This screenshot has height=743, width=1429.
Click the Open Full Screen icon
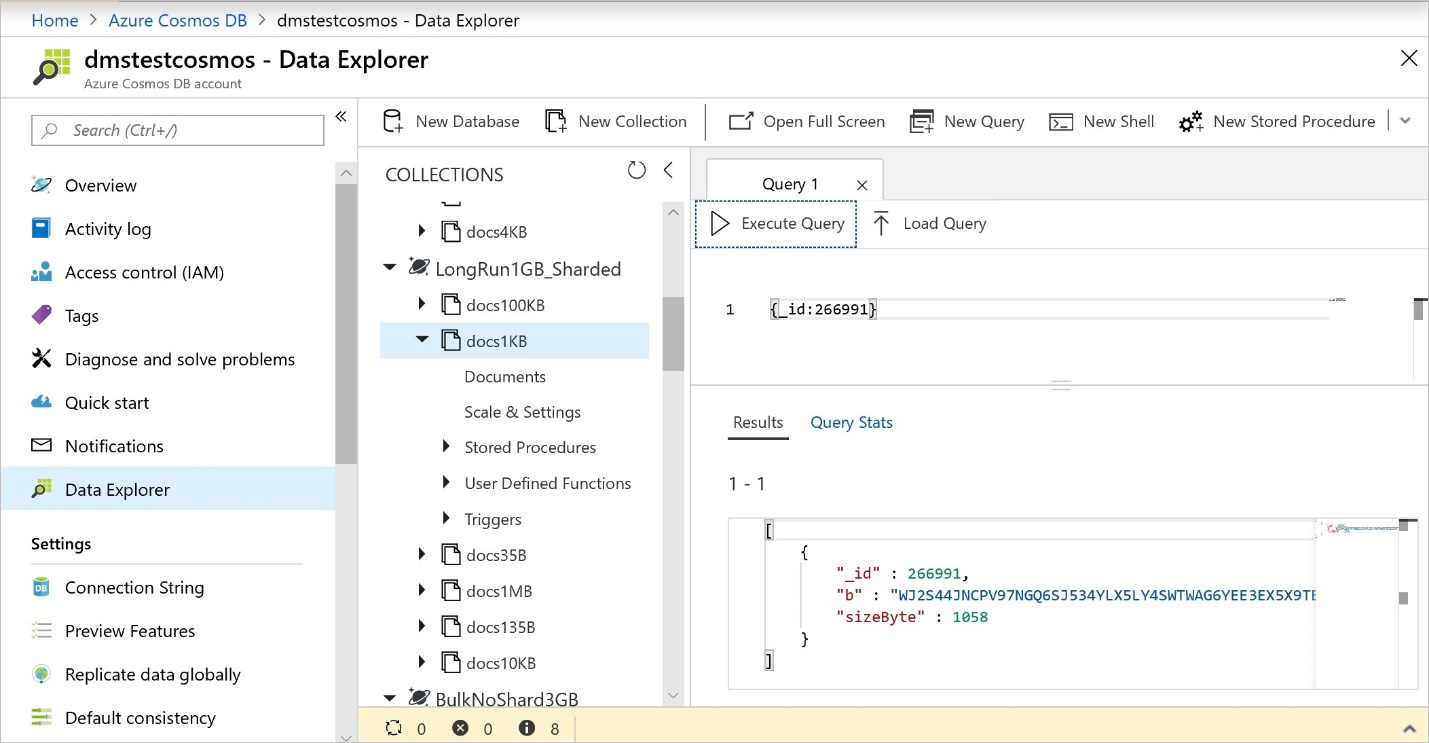point(741,121)
